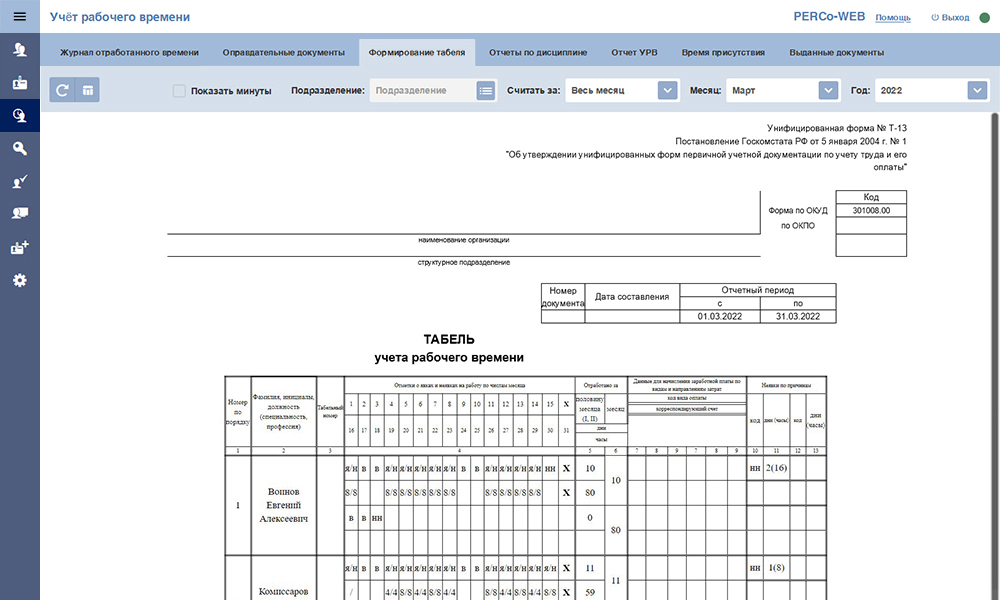Expand the "Считать за" dropdown arrow

click(x=667, y=91)
